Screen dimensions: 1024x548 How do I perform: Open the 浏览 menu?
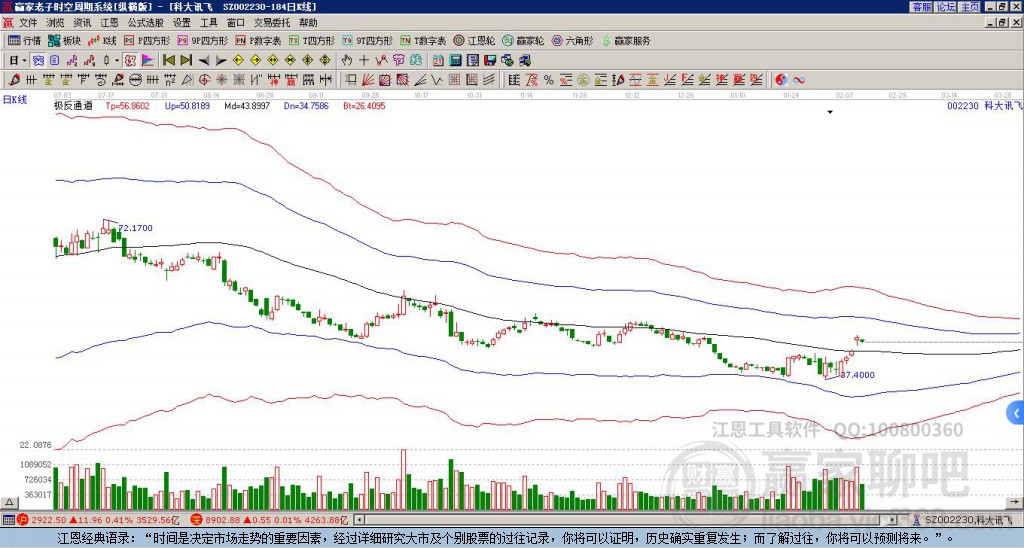pos(55,23)
